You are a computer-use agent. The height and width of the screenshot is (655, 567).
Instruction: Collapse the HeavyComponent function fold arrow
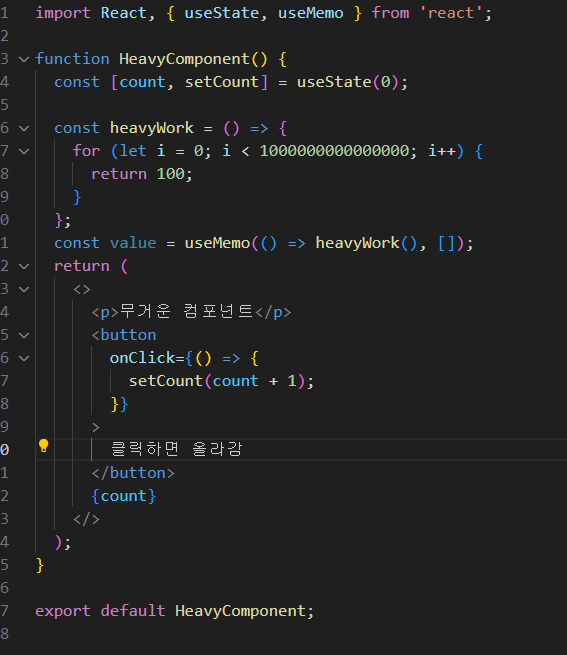coord(24,59)
